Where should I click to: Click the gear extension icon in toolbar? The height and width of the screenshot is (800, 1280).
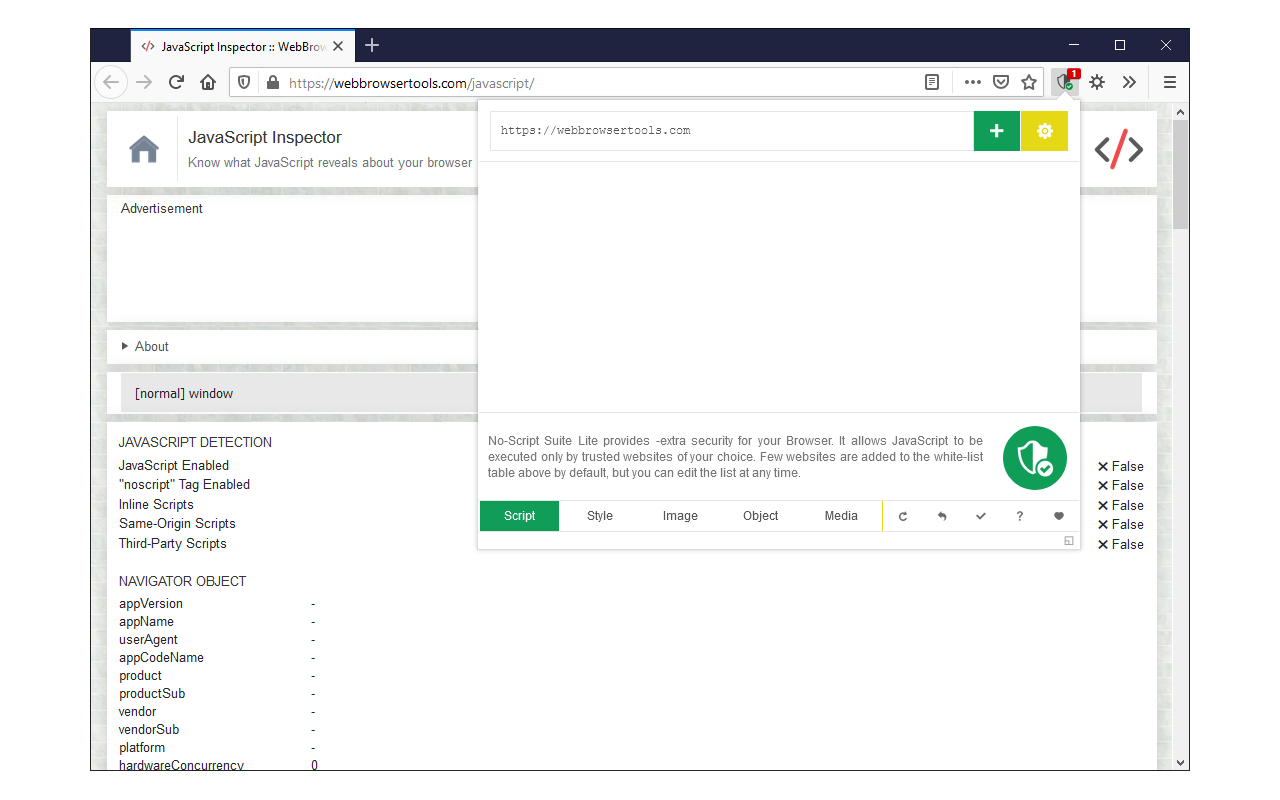pos(1097,82)
